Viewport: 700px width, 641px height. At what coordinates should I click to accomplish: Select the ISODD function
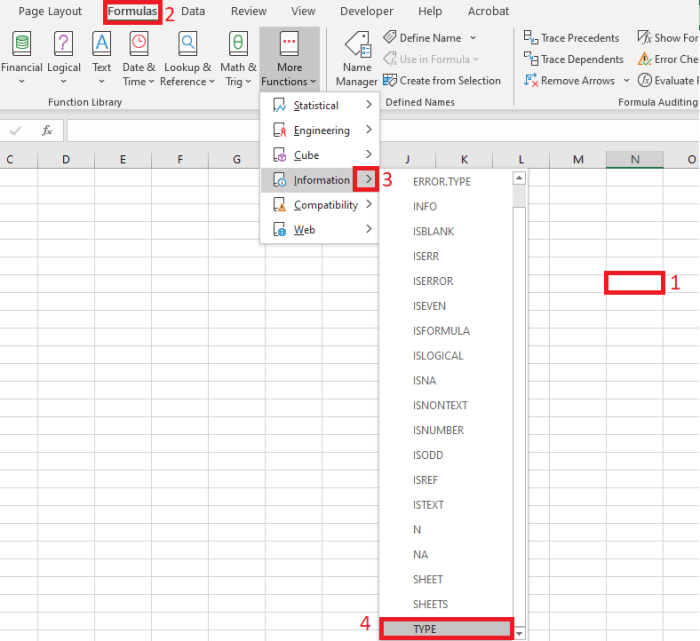[446, 455]
